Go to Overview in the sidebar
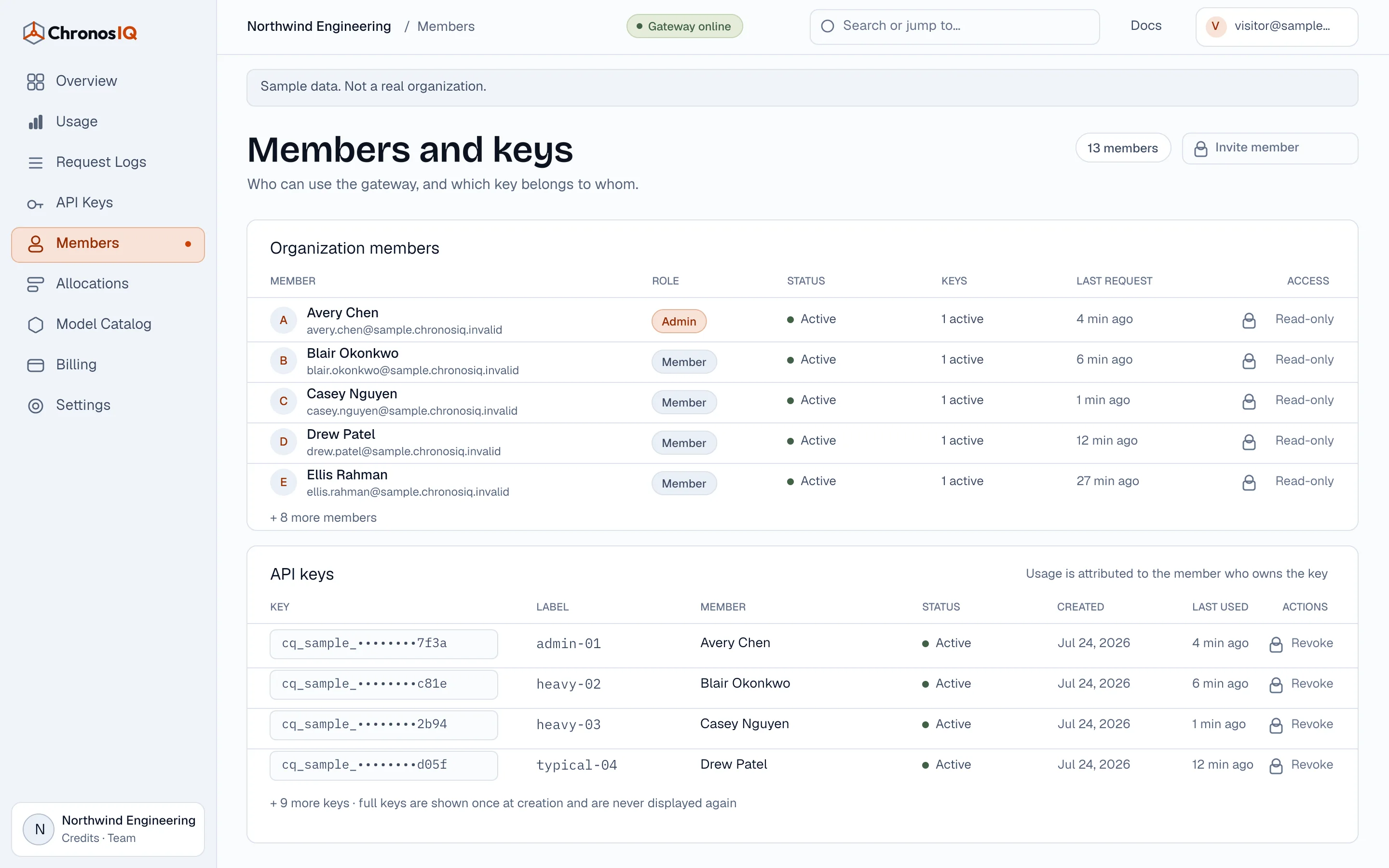Image resolution: width=1389 pixels, height=868 pixels. point(108,81)
